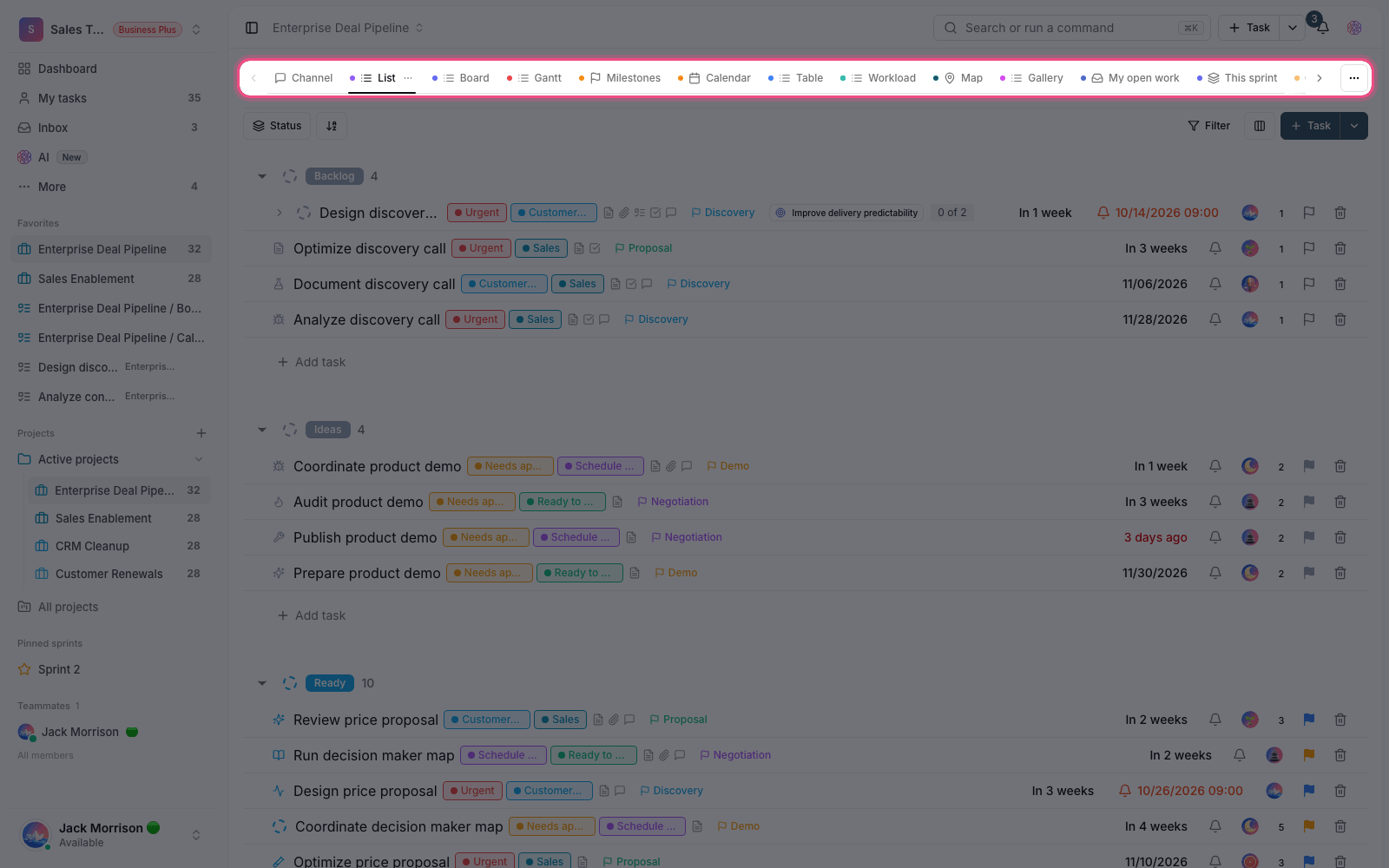Click status icon of Run decision maker map
Screen dimensions: 1389x868
point(279,755)
